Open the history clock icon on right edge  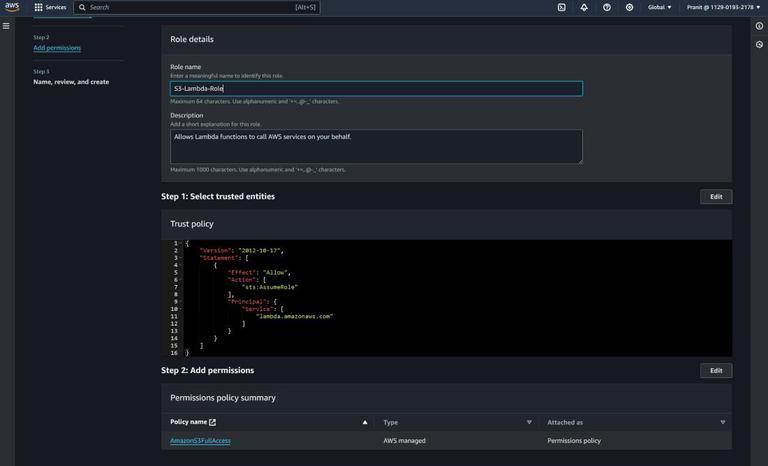[759, 45]
